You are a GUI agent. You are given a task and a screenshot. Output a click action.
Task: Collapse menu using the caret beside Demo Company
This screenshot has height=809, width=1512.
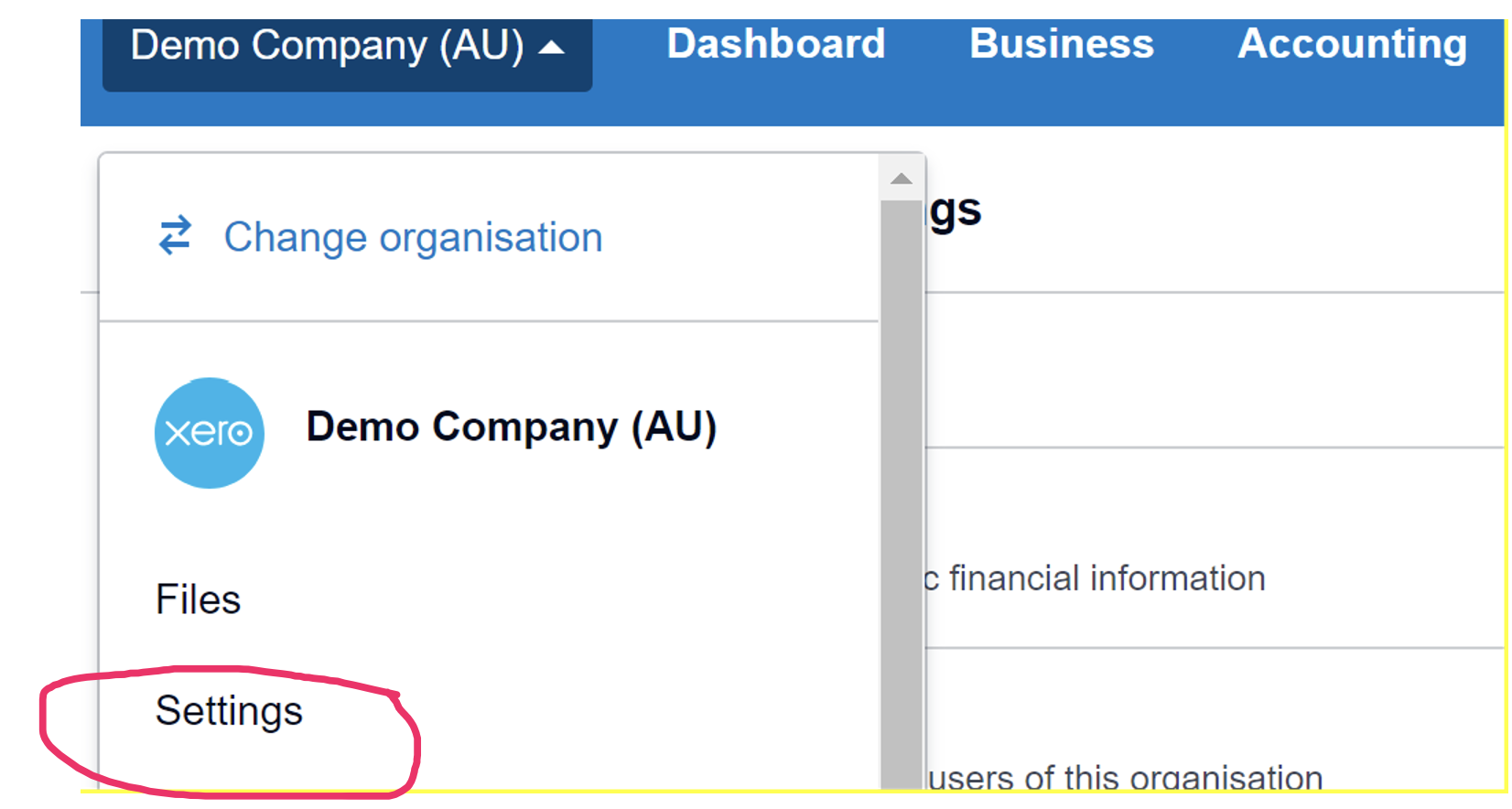point(552,48)
